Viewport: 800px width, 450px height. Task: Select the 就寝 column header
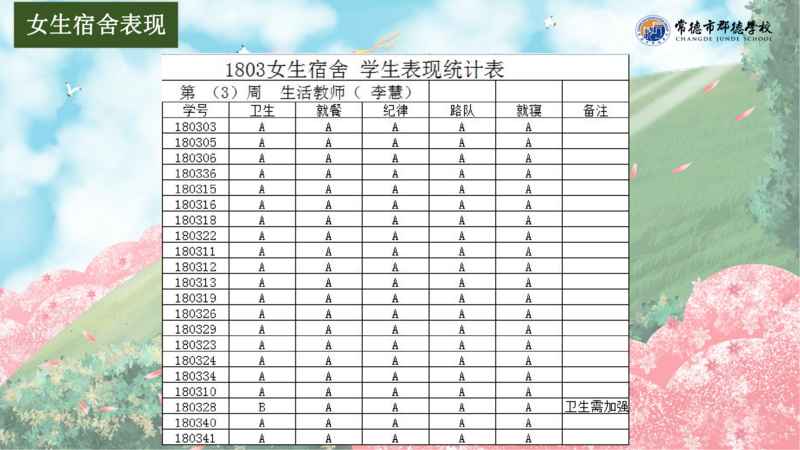click(x=529, y=110)
